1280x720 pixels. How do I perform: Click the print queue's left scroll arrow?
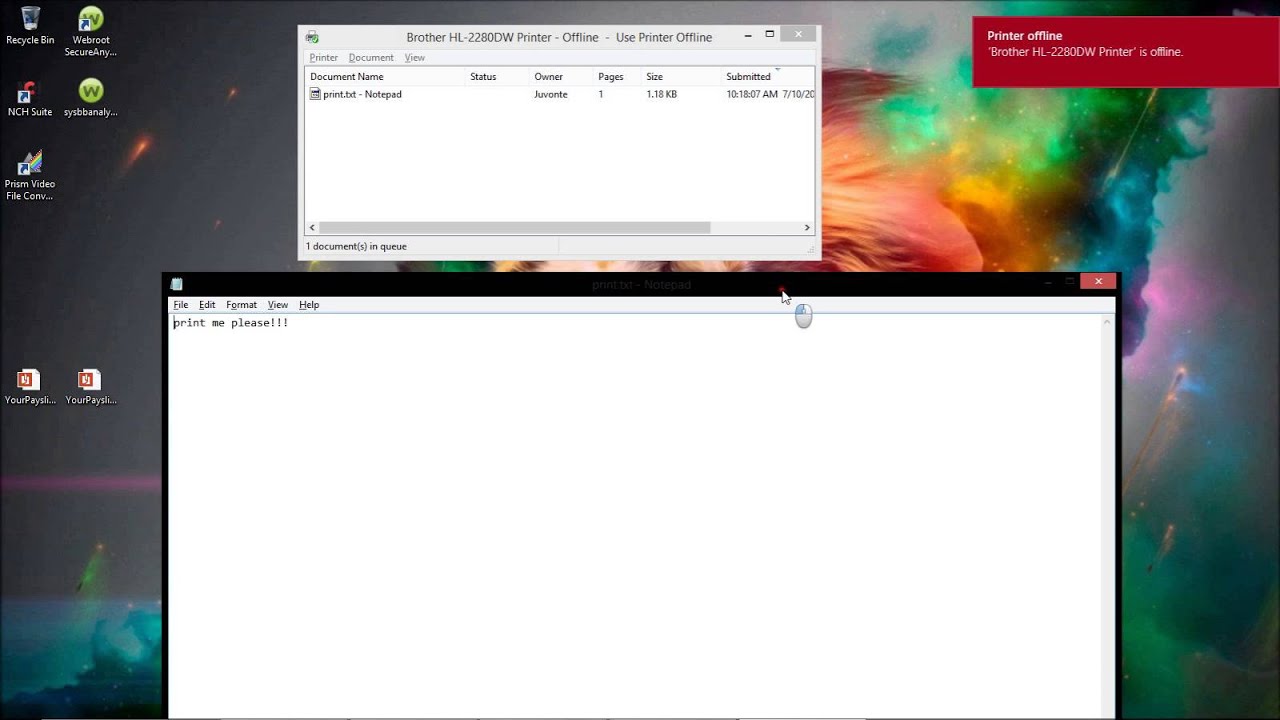point(312,228)
